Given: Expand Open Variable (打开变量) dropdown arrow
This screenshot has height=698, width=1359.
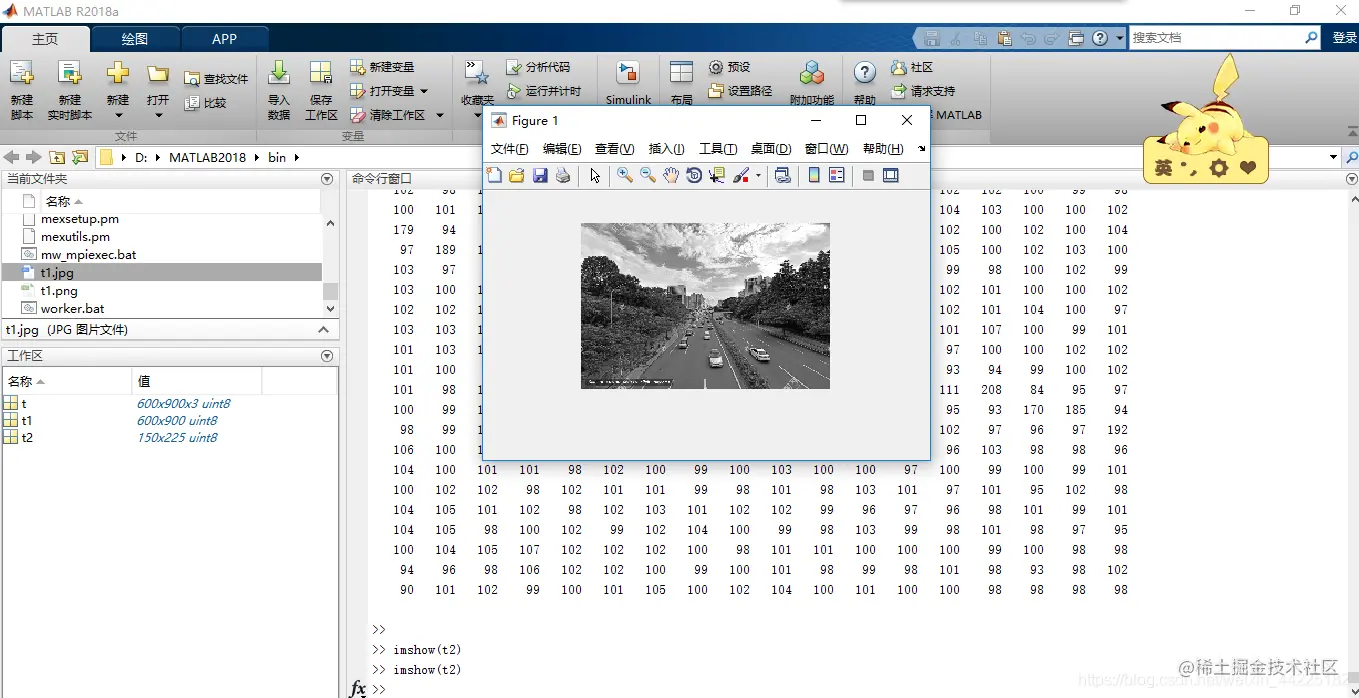Looking at the screenshot, I should tap(423, 91).
